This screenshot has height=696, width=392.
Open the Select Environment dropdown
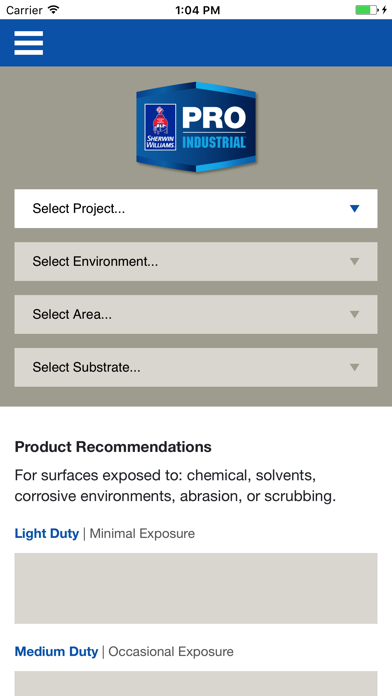[x=196, y=261]
